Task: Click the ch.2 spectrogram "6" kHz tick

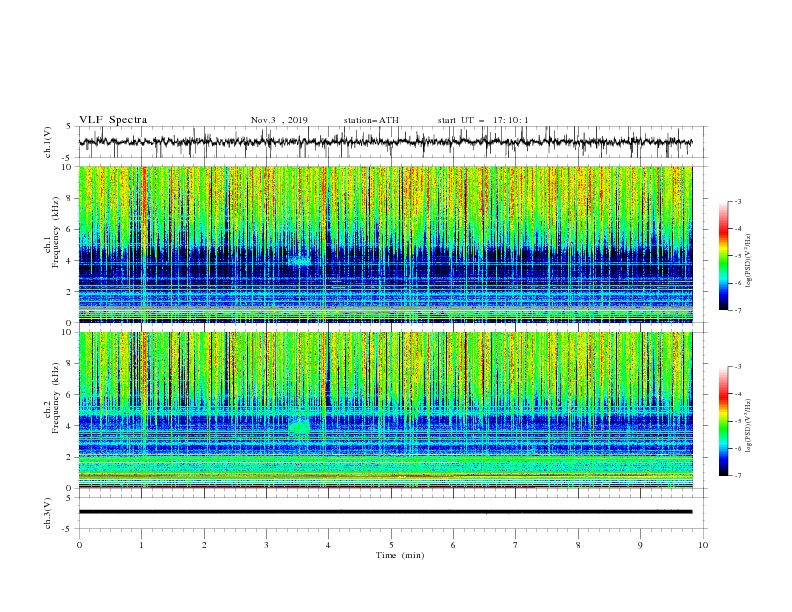Action: click(x=70, y=395)
